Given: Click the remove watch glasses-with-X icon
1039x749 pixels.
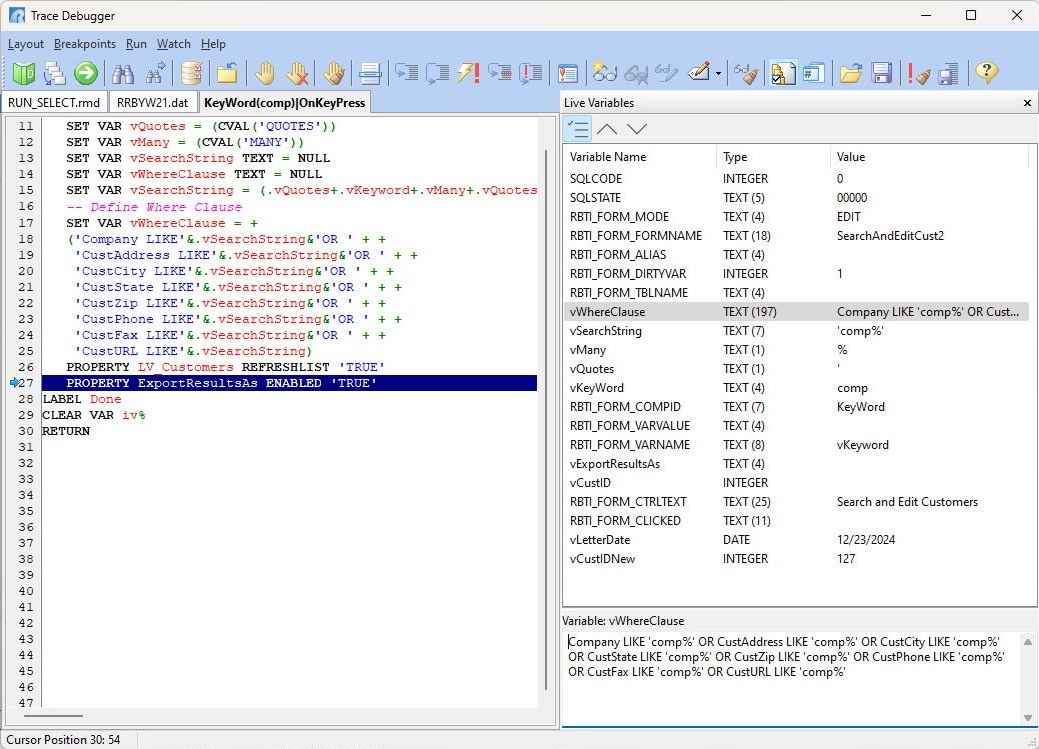Looking at the screenshot, I should (x=635, y=73).
